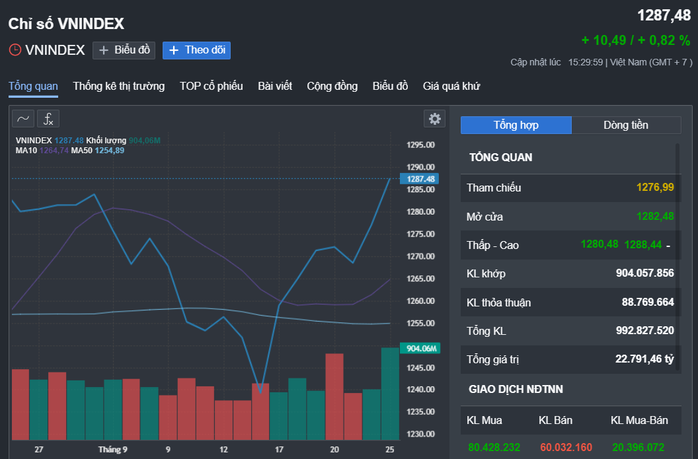Click the change + 10,49 / + 0,82 %
698x459 pixels.
(636, 41)
